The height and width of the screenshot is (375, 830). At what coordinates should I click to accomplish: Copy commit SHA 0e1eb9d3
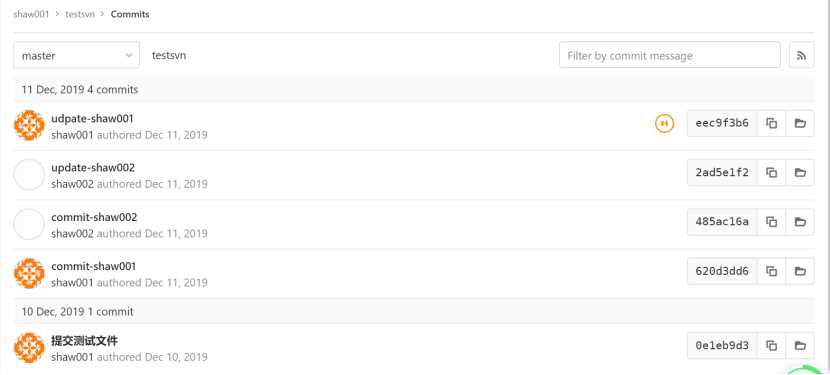pyautogui.click(x=771, y=346)
